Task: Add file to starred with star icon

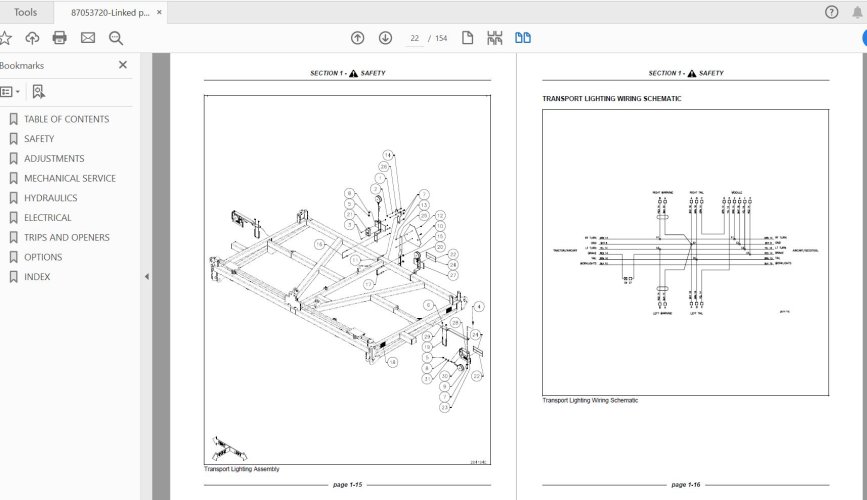Action: point(5,38)
